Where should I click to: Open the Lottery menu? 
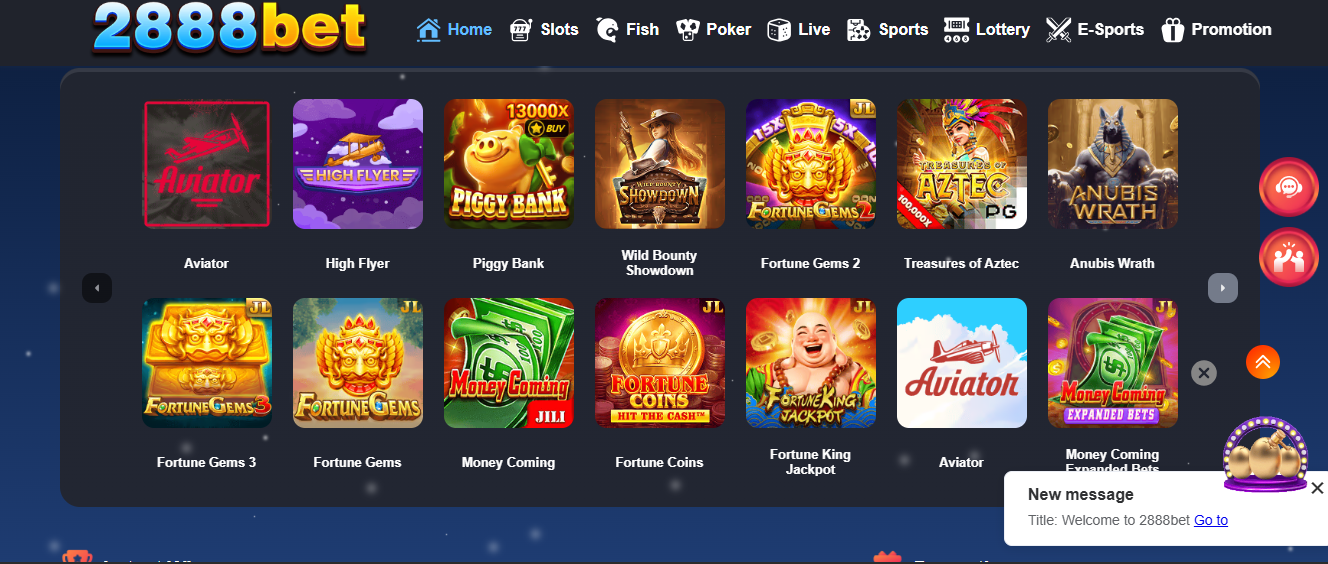[x=987, y=30]
